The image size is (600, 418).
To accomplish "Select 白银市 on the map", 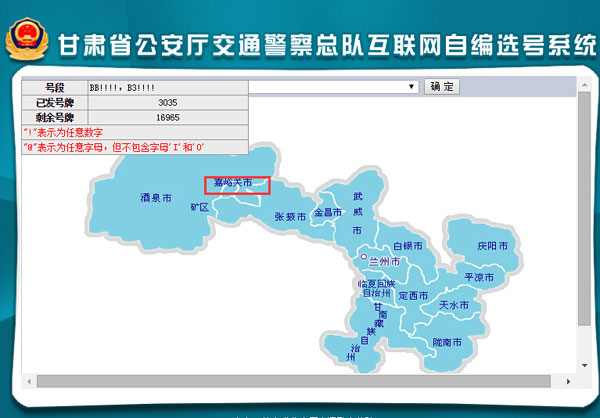I will [408, 246].
